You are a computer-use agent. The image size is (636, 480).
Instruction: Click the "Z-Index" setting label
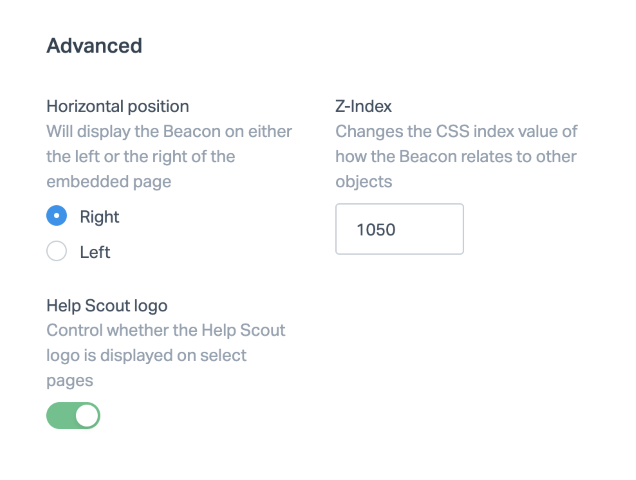pos(363,106)
